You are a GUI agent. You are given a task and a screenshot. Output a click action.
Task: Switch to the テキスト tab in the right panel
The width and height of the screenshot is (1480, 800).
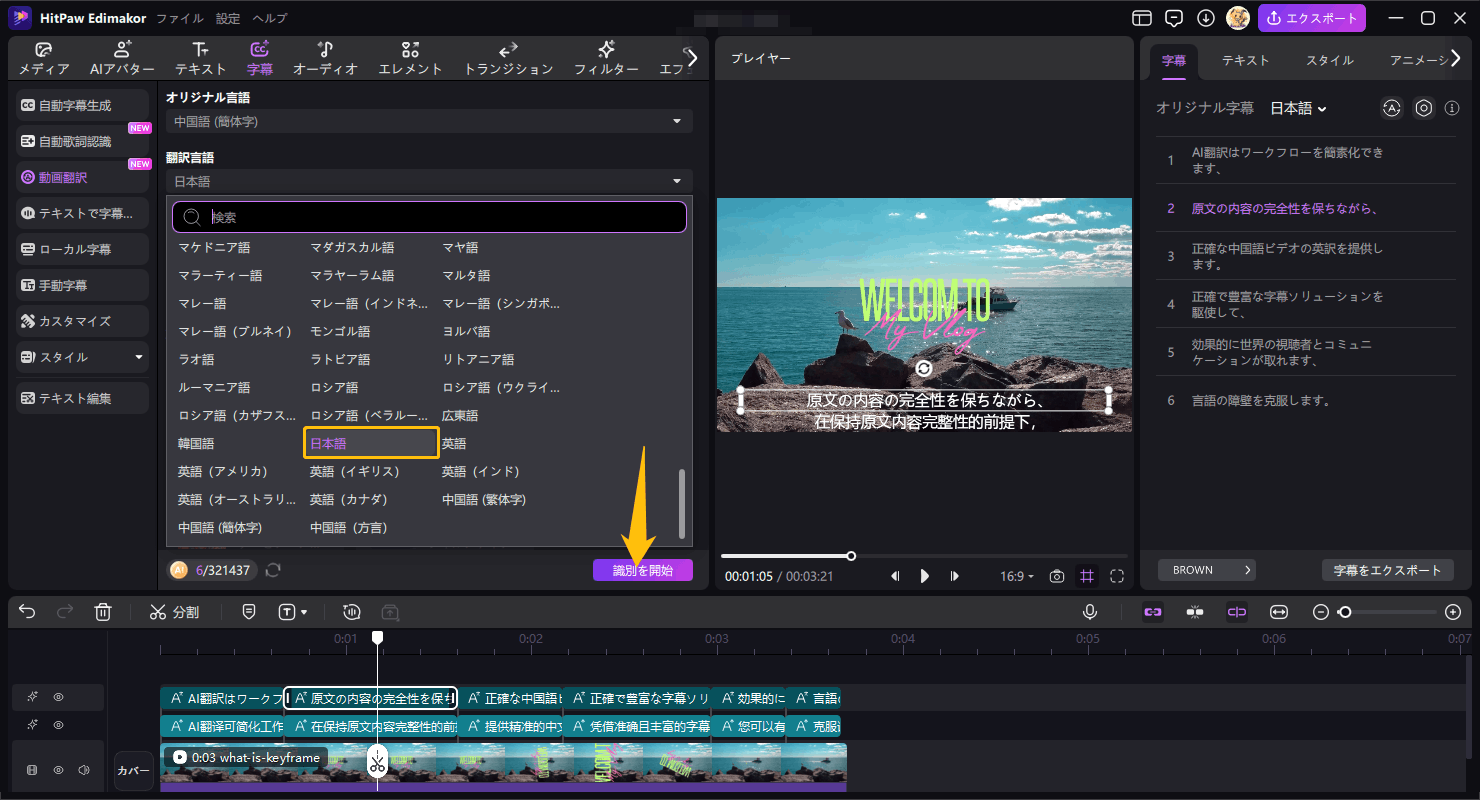1243,60
